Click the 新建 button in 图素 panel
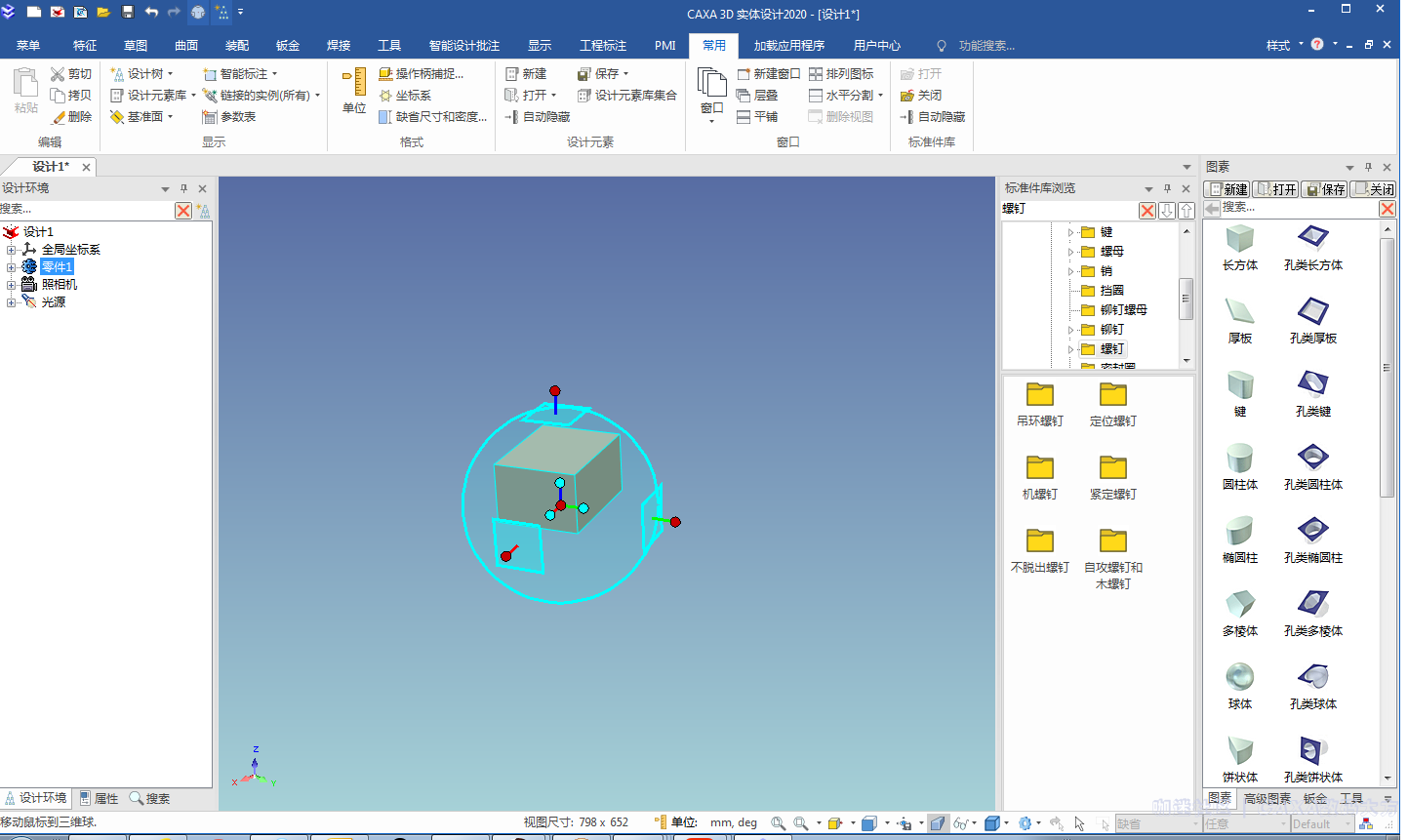1408x840 pixels. [x=1228, y=189]
